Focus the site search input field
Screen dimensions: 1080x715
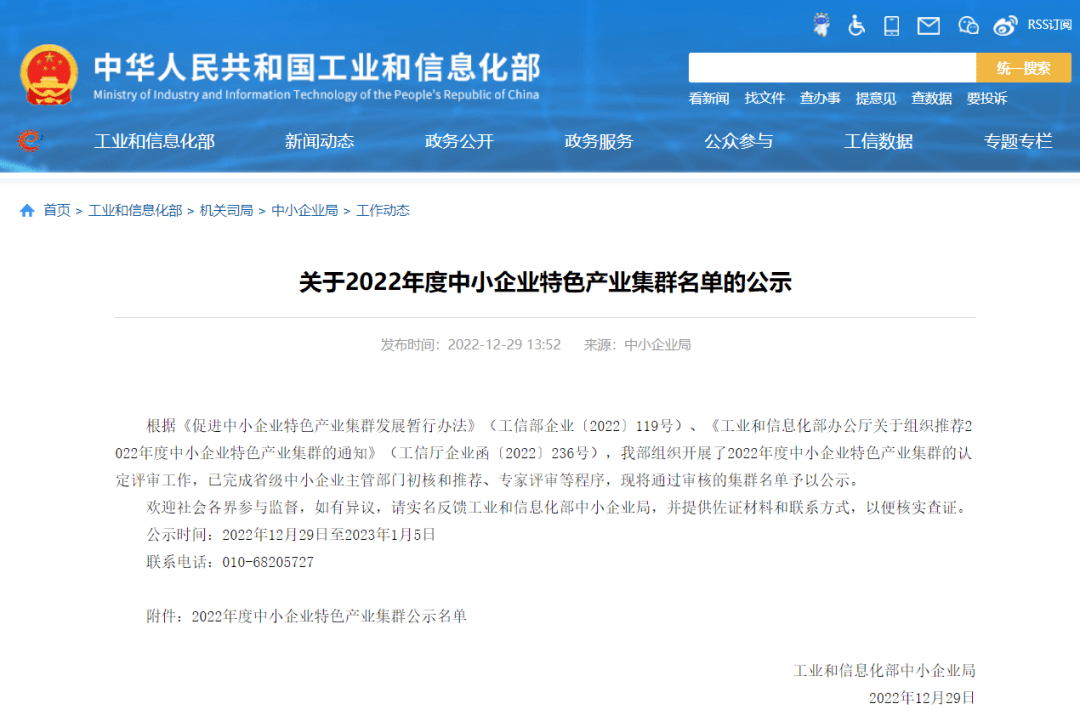click(832, 68)
